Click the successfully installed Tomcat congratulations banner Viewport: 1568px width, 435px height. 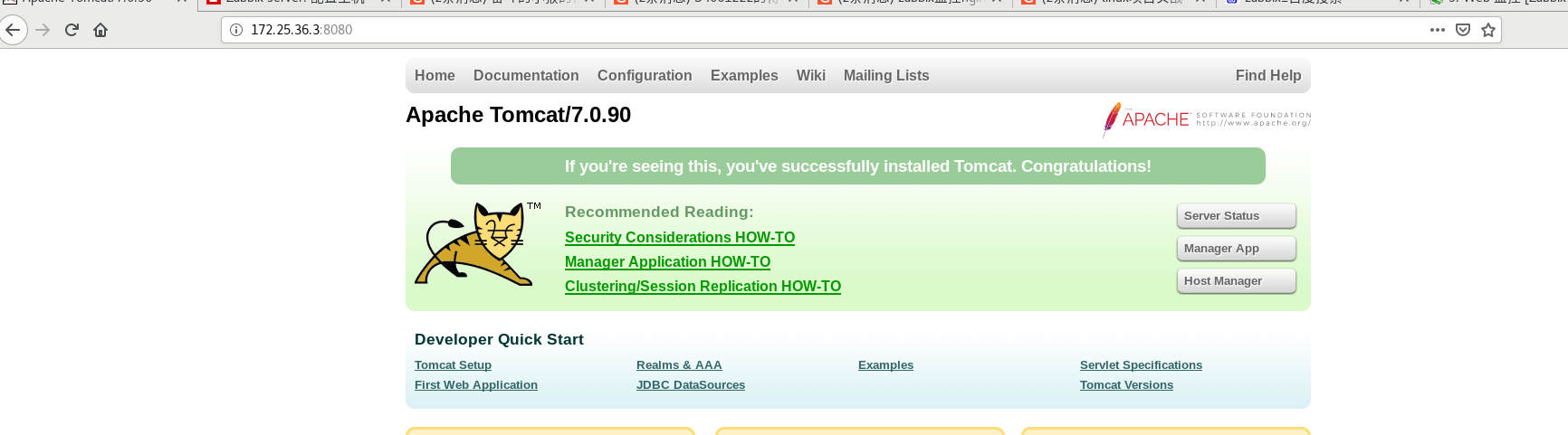click(858, 166)
